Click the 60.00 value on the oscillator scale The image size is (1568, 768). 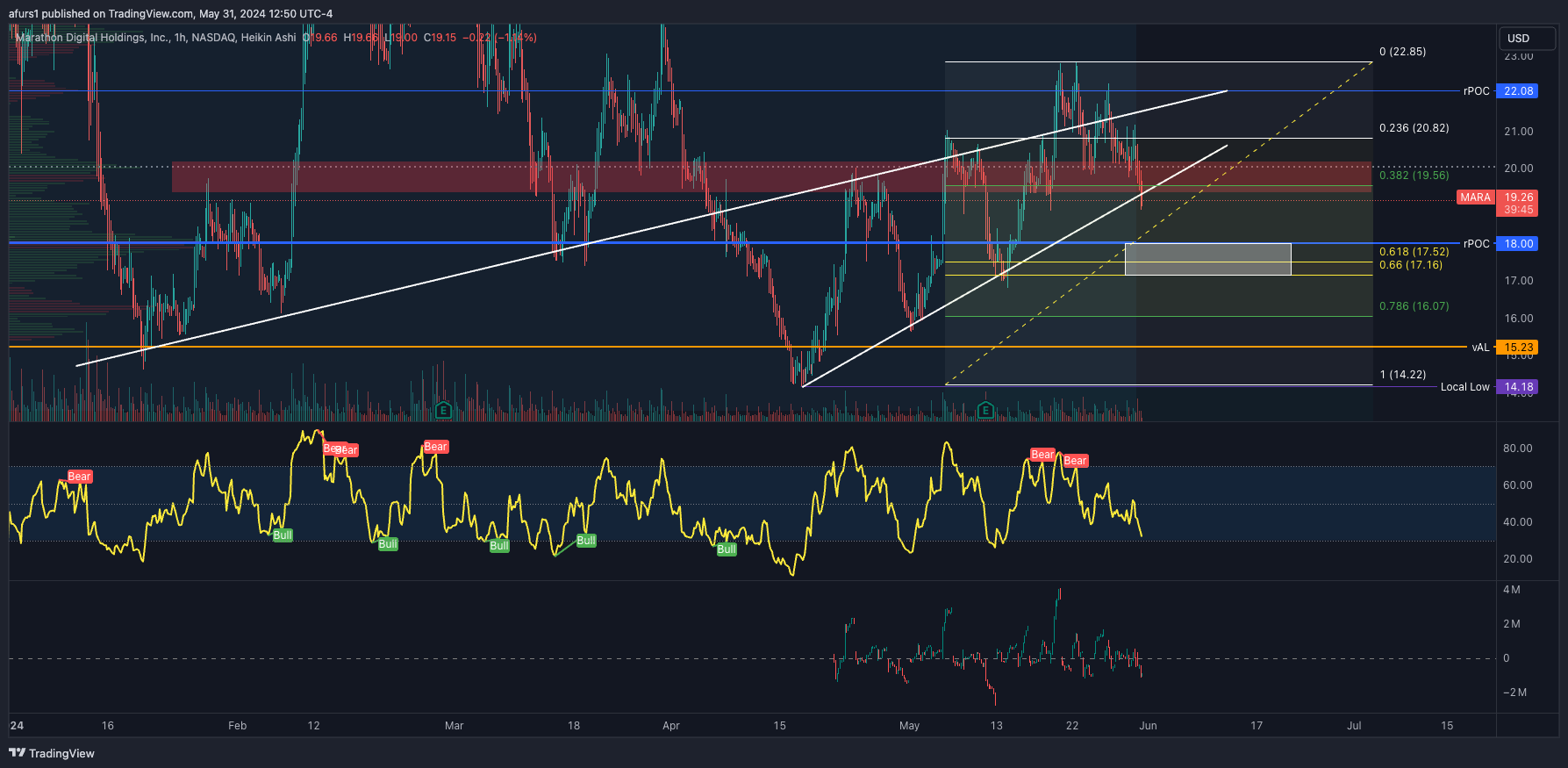[x=1518, y=485]
